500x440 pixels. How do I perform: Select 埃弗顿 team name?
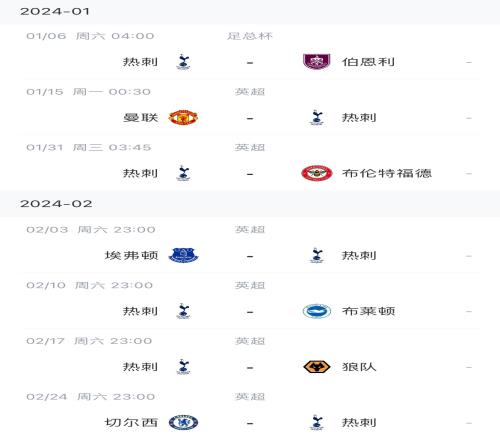pyautogui.click(x=131, y=256)
